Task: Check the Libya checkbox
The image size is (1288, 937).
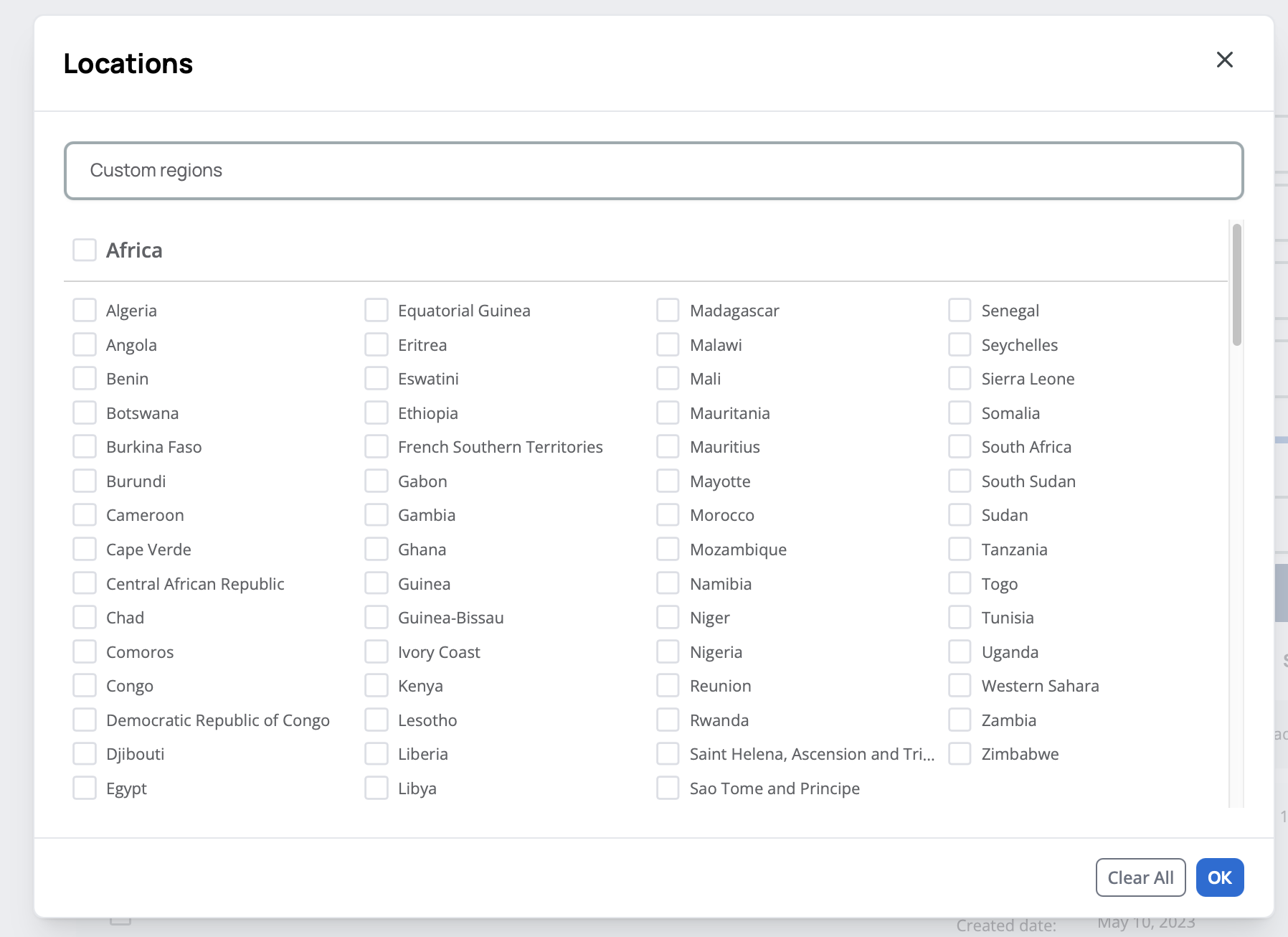Action: click(x=377, y=788)
